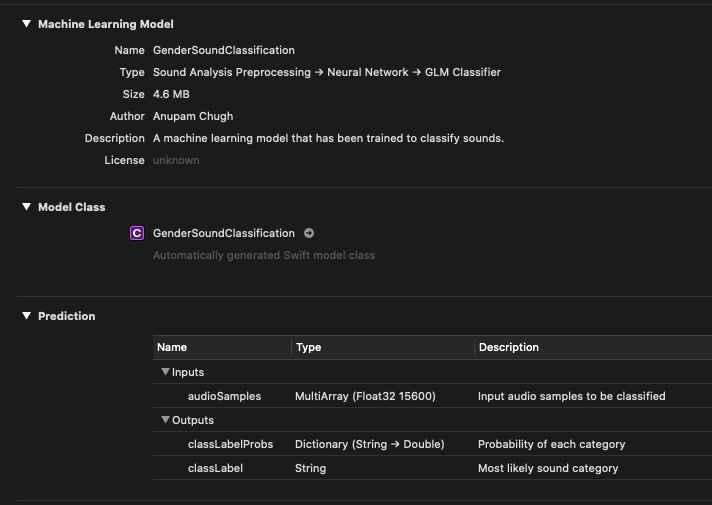Open generated class via arrow icon
712x505 pixels.
coord(309,233)
